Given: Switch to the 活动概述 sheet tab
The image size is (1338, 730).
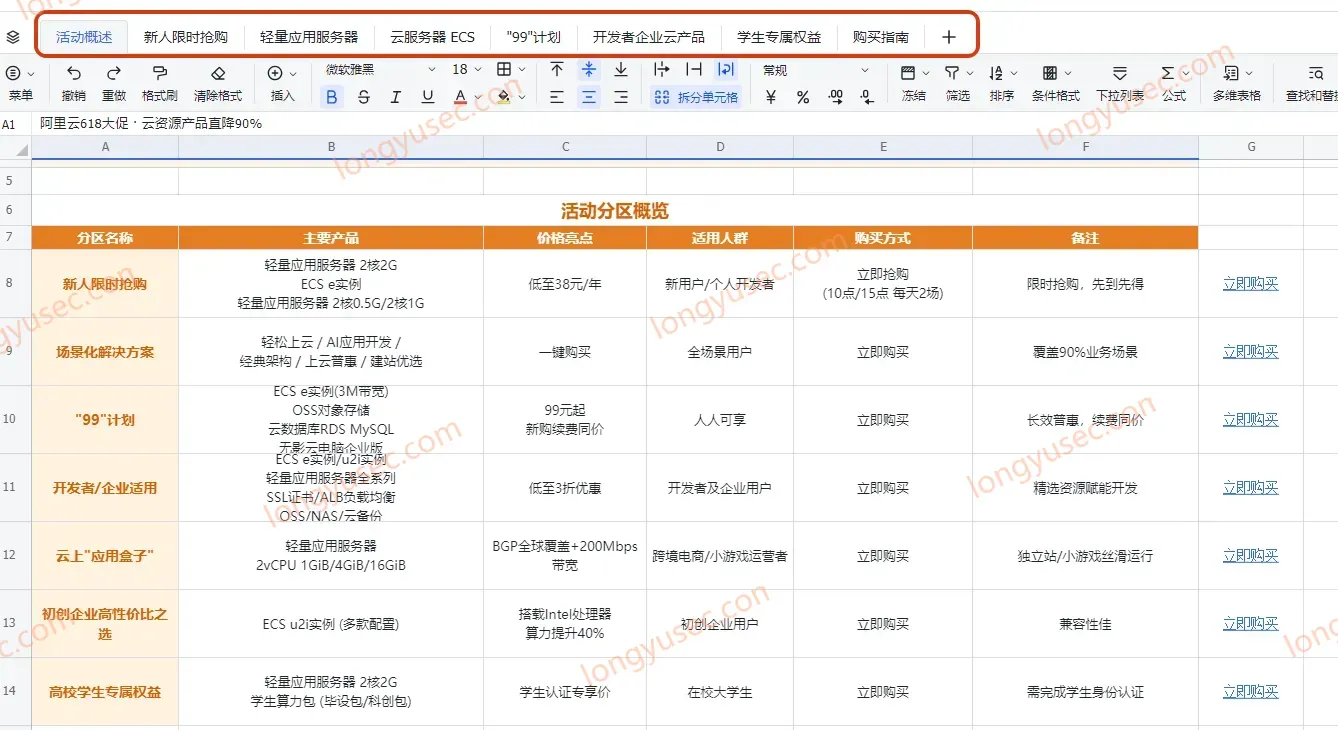Looking at the screenshot, I should point(84,37).
